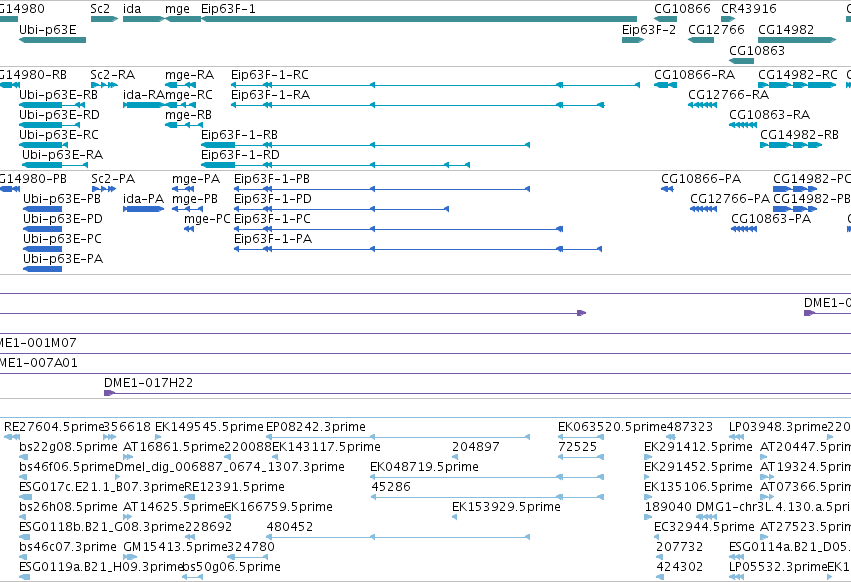Click gene CG10863 label

tap(757, 50)
